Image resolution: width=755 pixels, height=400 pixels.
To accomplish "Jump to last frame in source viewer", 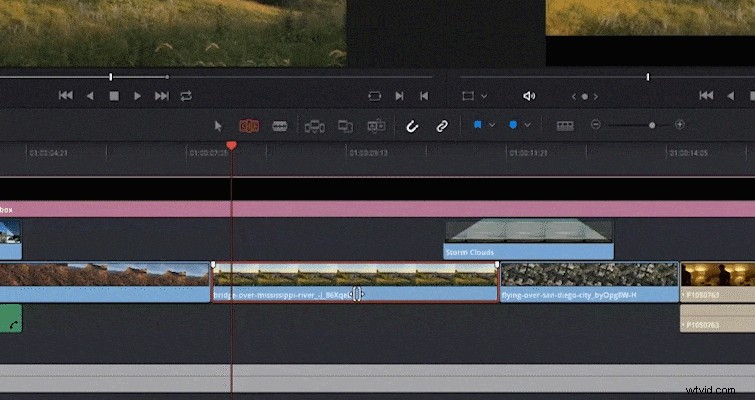I will tap(162, 96).
